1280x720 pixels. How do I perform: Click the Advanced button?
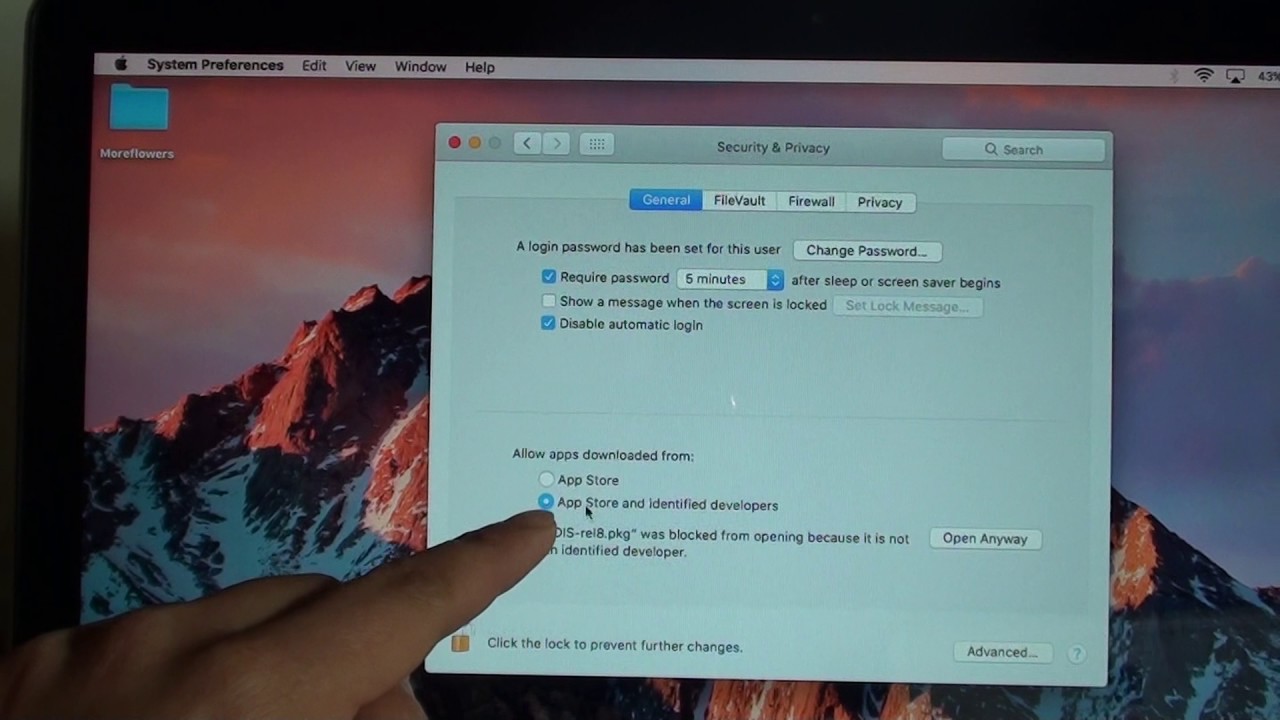(1002, 652)
